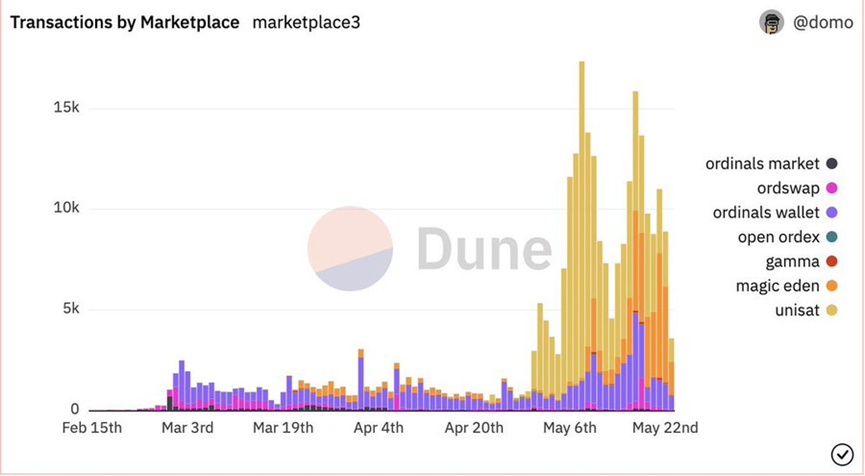Click the Mar 3rd axis label

pyautogui.click(x=188, y=428)
